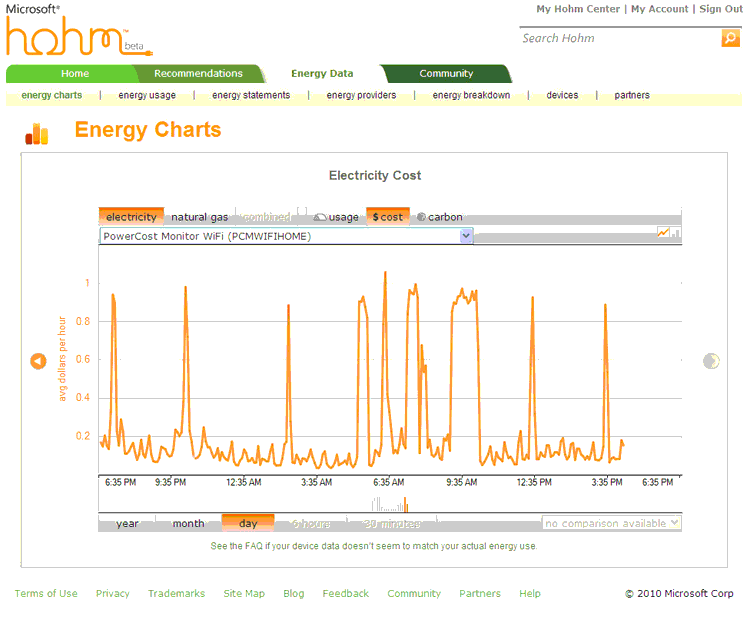Open the Recommendations tab

coord(198,74)
